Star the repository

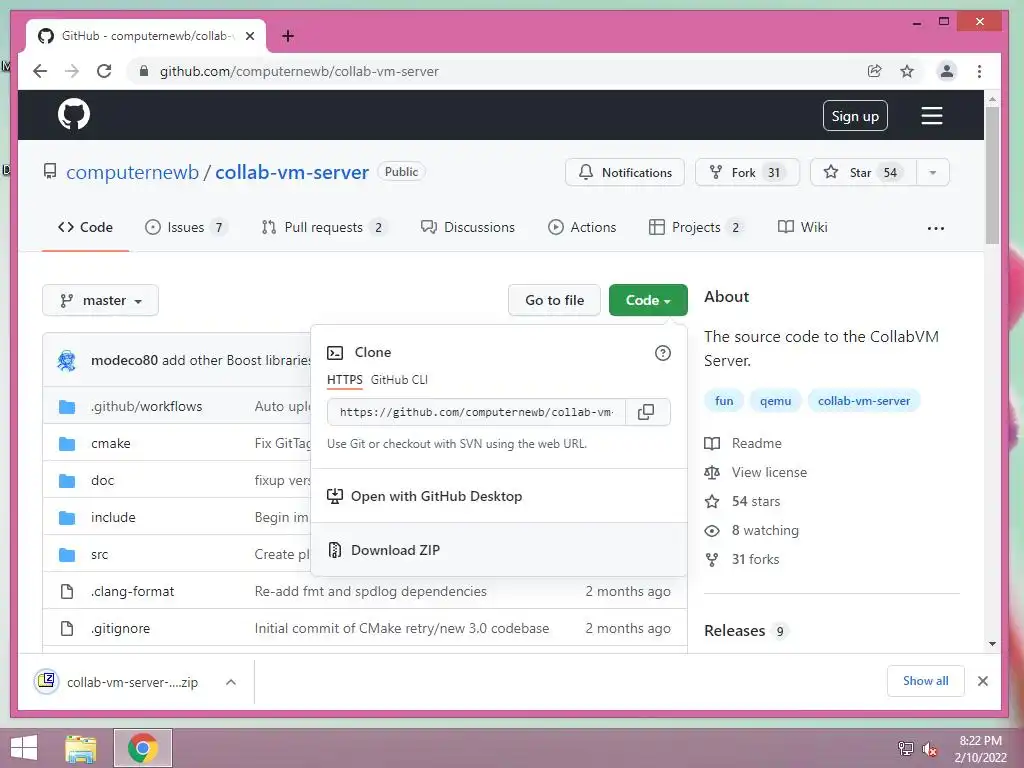coord(863,172)
